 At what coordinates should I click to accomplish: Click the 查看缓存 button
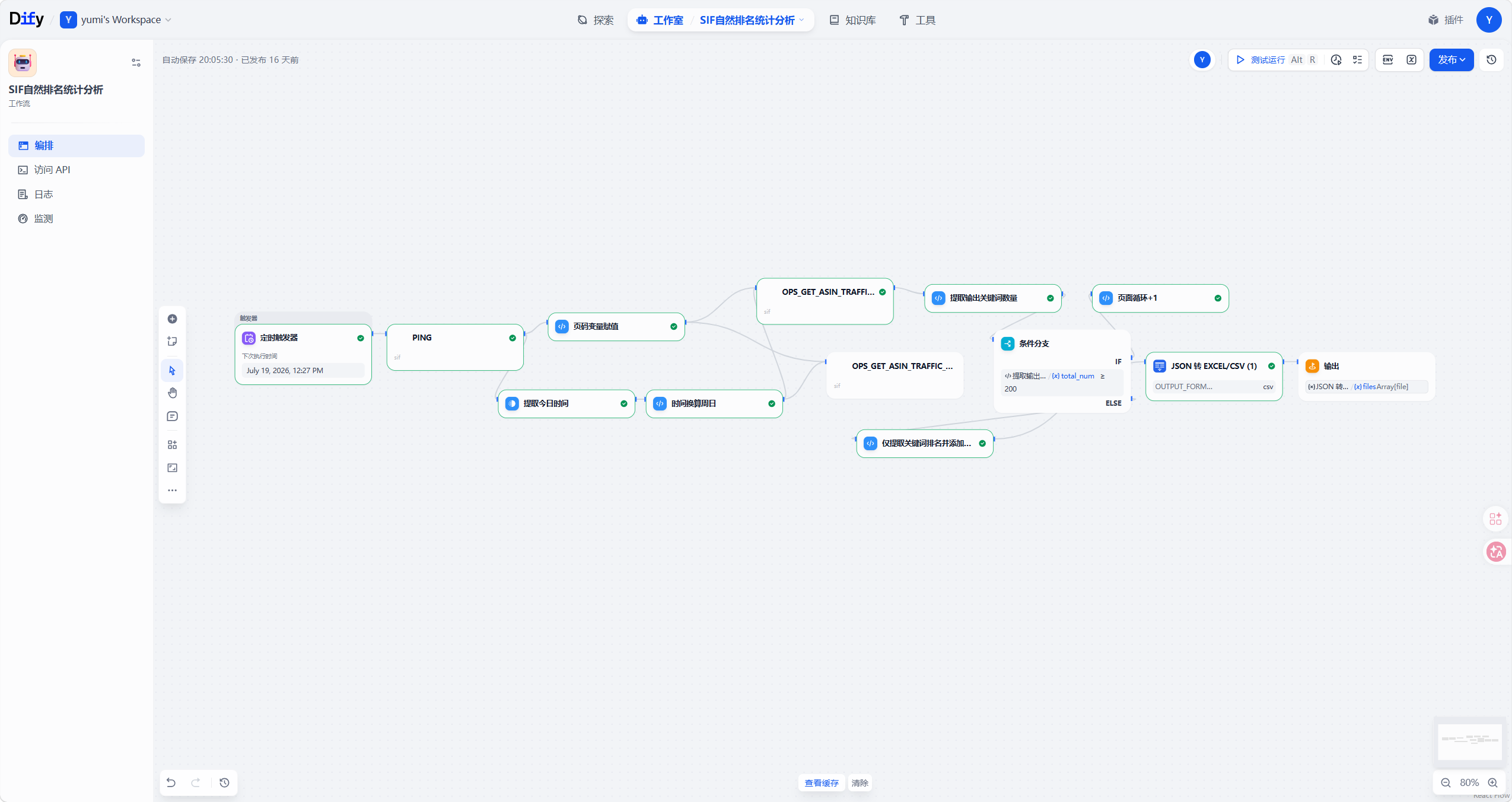click(821, 783)
